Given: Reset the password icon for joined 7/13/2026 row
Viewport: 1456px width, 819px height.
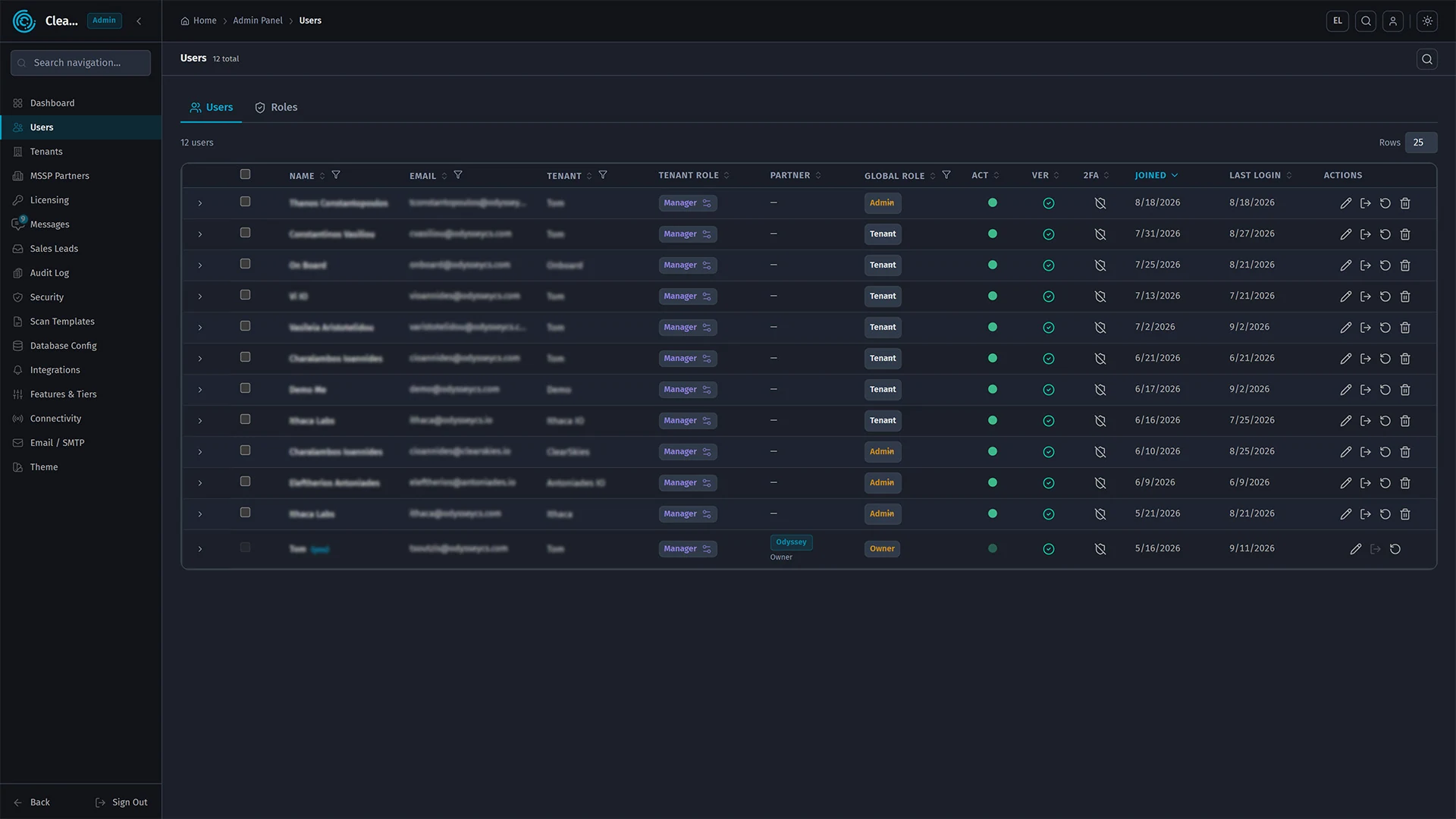Looking at the screenshot, I should (1385, 297).
